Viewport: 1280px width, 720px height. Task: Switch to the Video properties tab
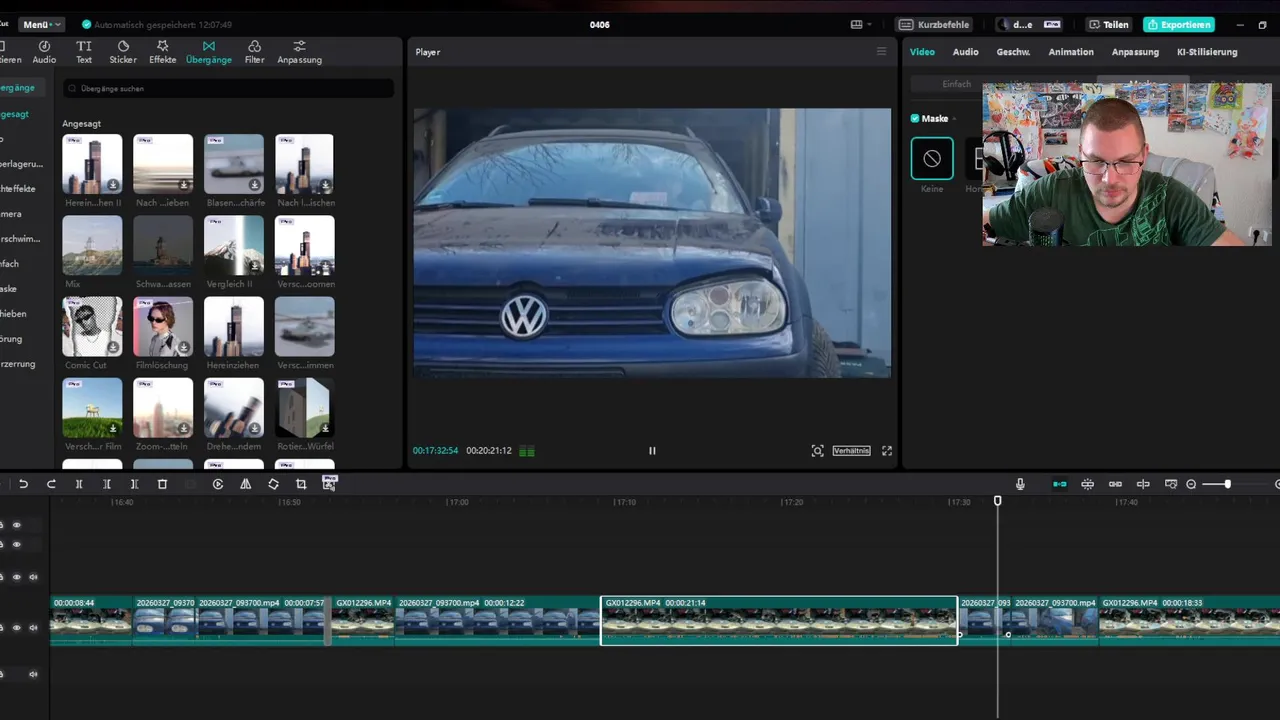coord(922,52)
